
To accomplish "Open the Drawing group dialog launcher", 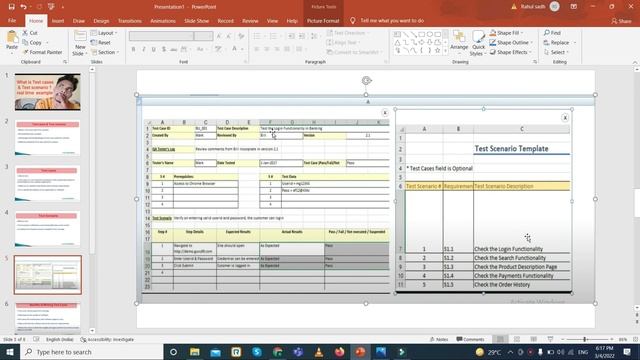I will (535, 62).
